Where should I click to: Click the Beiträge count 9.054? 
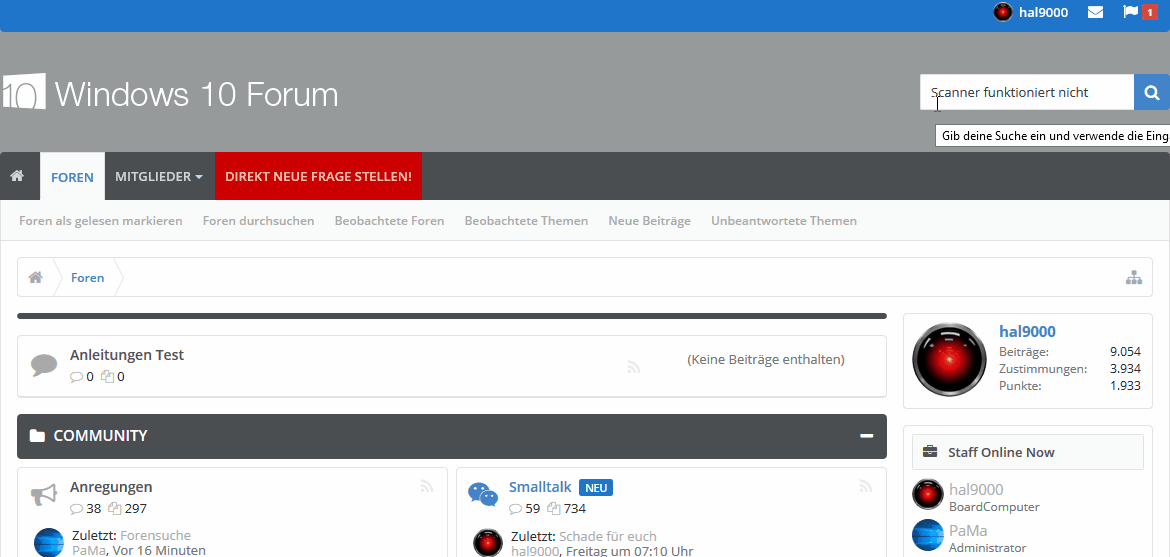pos(1125,352)
